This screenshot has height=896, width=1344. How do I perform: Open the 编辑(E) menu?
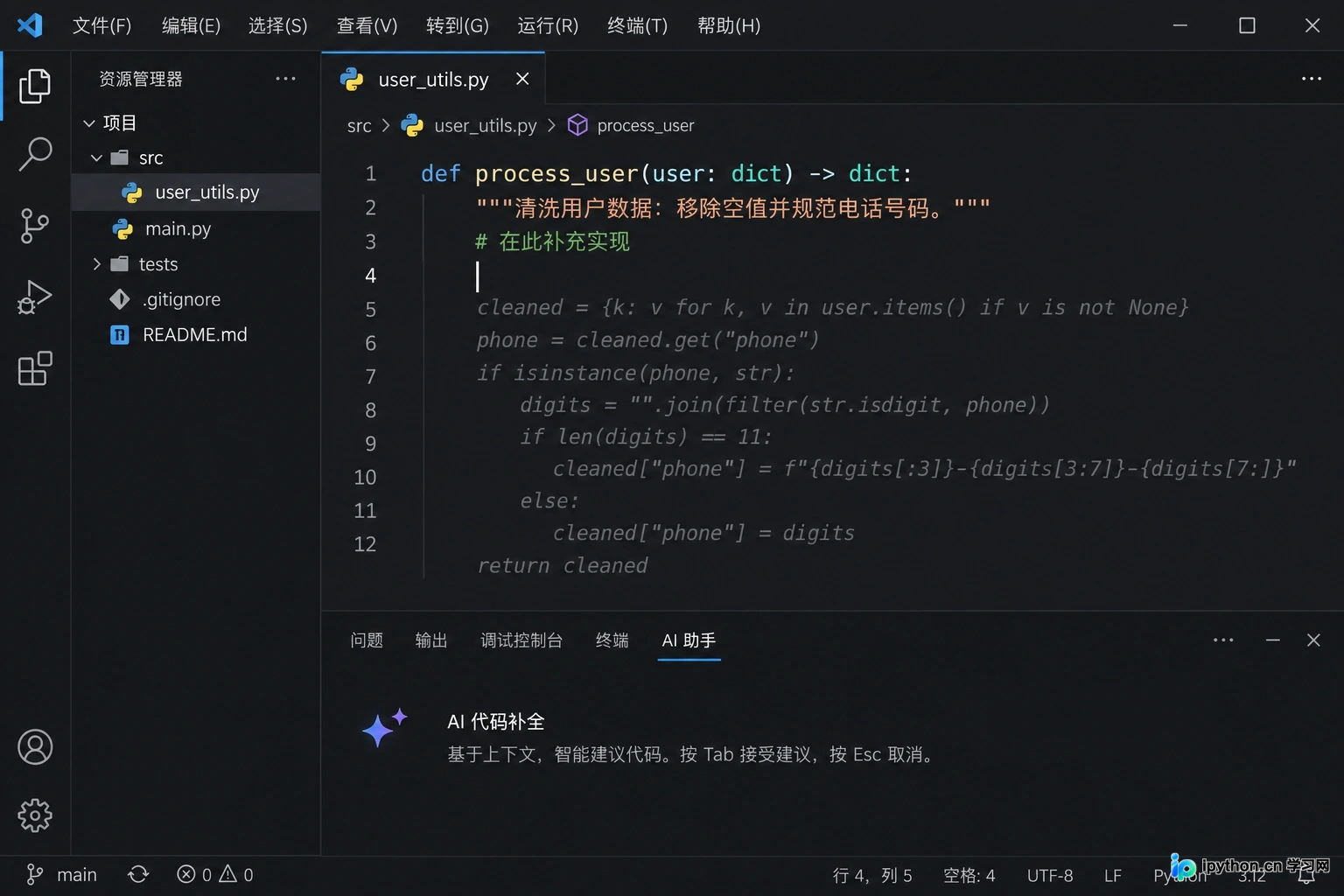click(191, 25)
